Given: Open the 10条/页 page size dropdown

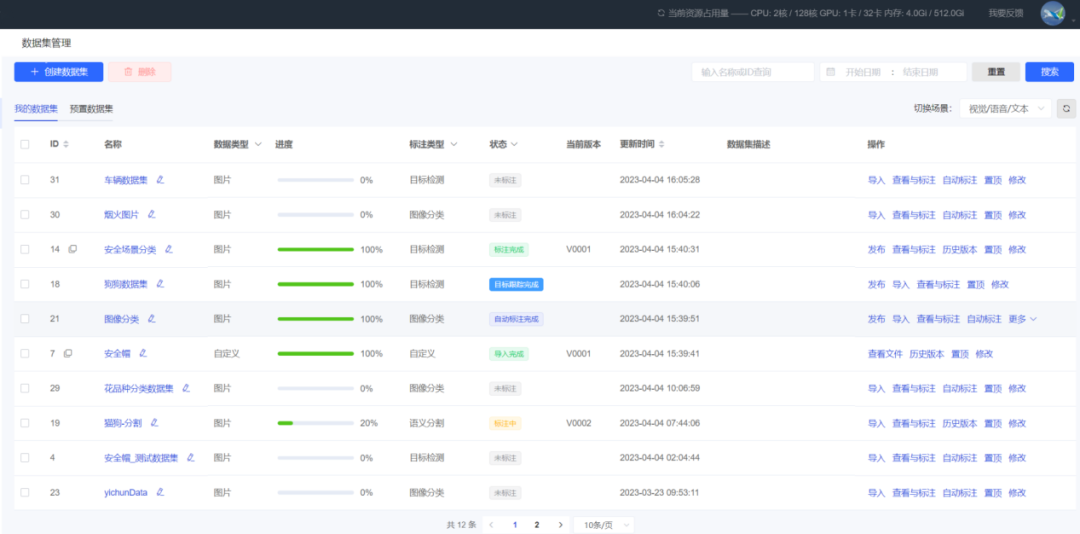Looking at the screenshot, I should coord(607,525).
